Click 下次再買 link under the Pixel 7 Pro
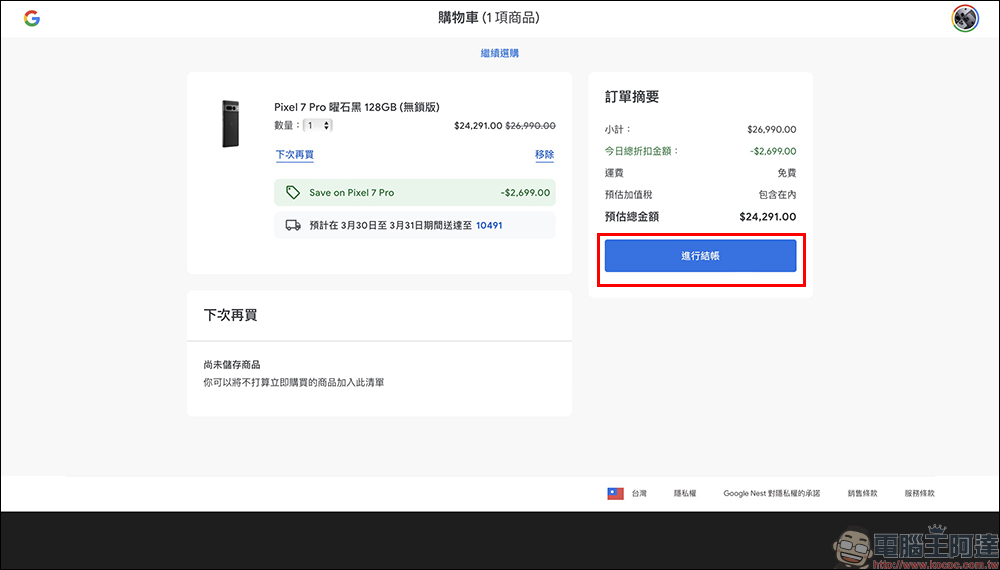 [295, 154]
